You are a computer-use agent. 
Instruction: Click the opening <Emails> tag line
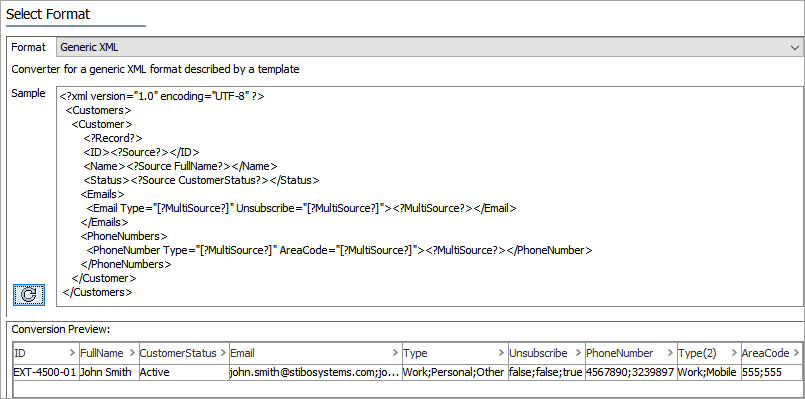tap(102, 194)
